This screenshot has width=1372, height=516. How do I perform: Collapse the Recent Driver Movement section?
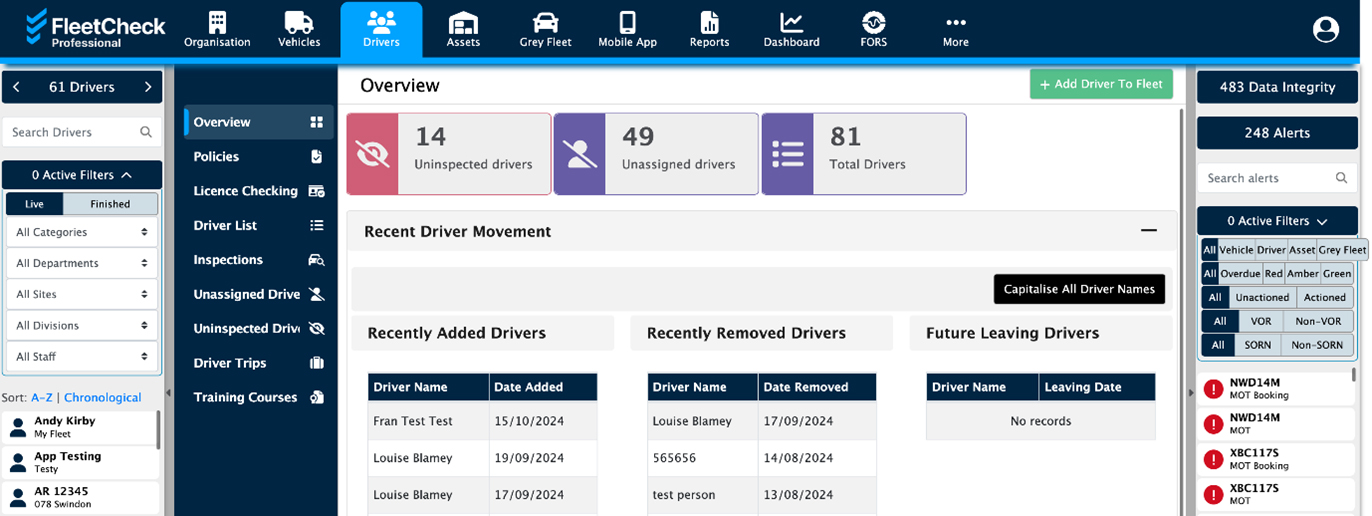[1148, 231]
